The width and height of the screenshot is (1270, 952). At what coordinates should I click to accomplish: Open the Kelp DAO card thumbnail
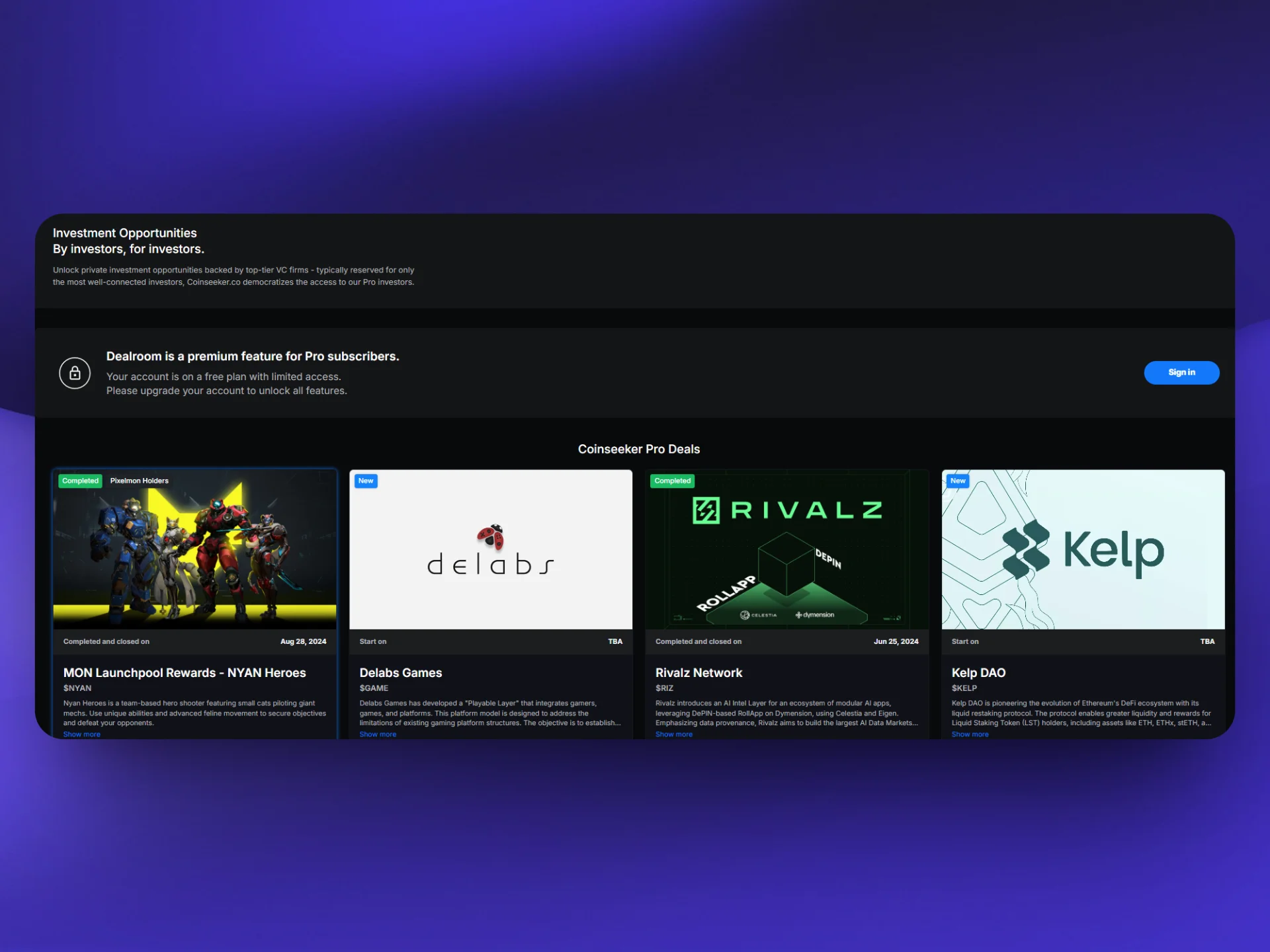(1083, 550)
